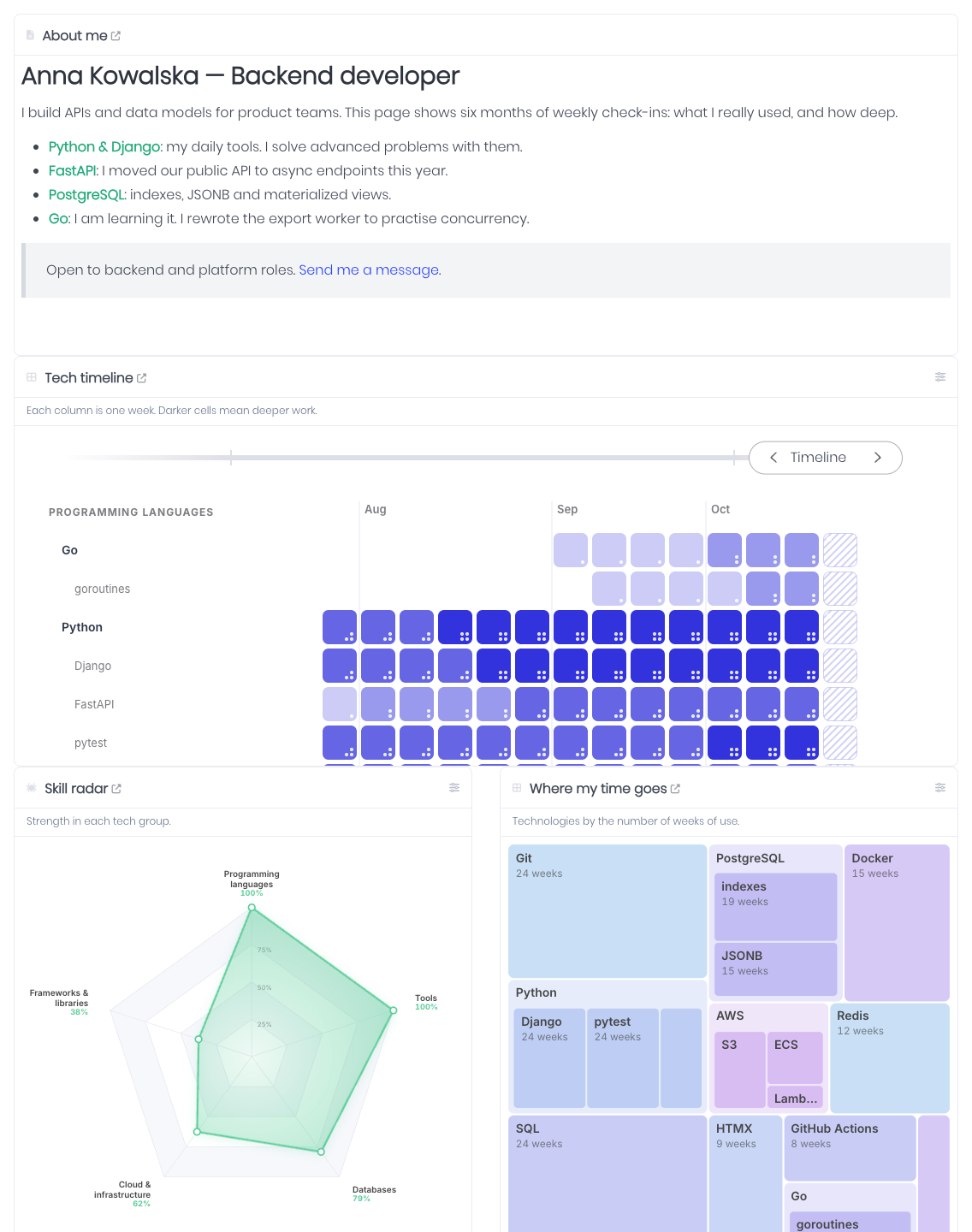
Task: Select the pytest 24 weeks treemap tile
Action: [x=623, y=1058]
